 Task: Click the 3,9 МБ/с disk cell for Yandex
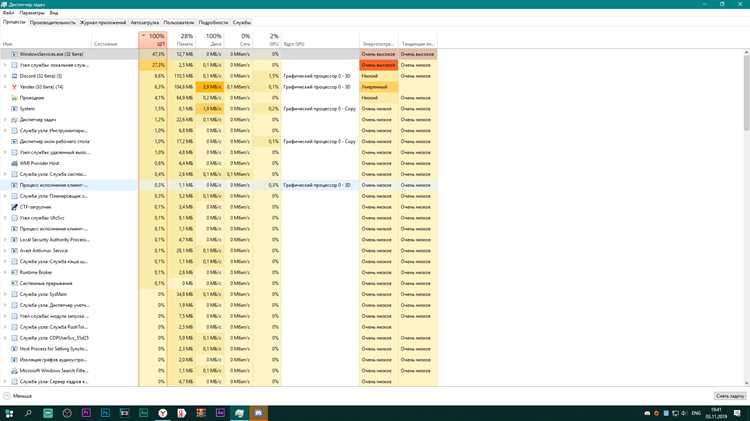[x=210, y=87]
